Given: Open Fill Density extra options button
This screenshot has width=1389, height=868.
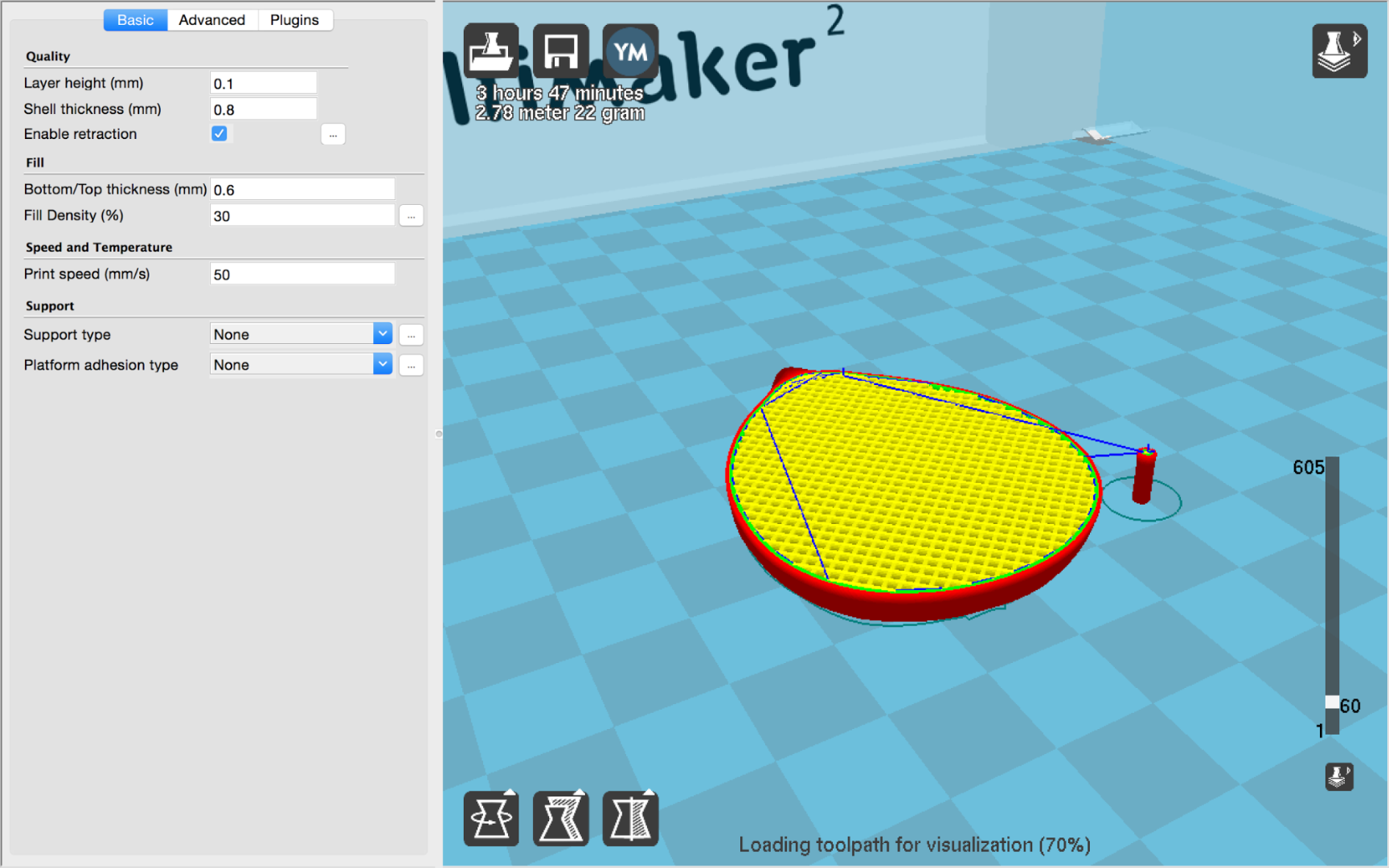Looking at the screenshot, I should pos(411,215).
